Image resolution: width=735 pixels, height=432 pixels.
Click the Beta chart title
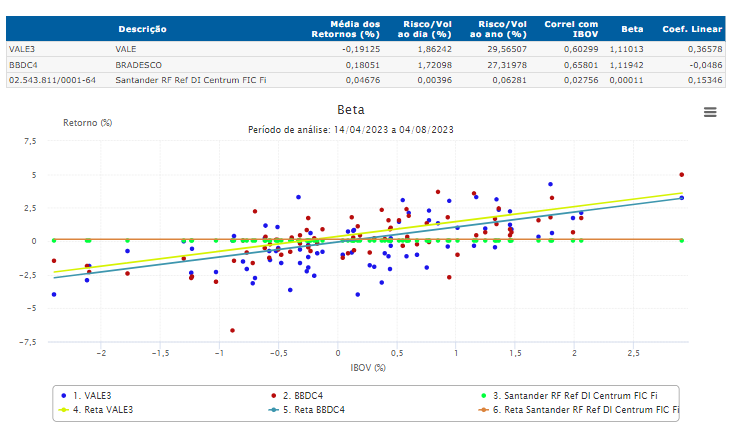(x=351, y=110)
